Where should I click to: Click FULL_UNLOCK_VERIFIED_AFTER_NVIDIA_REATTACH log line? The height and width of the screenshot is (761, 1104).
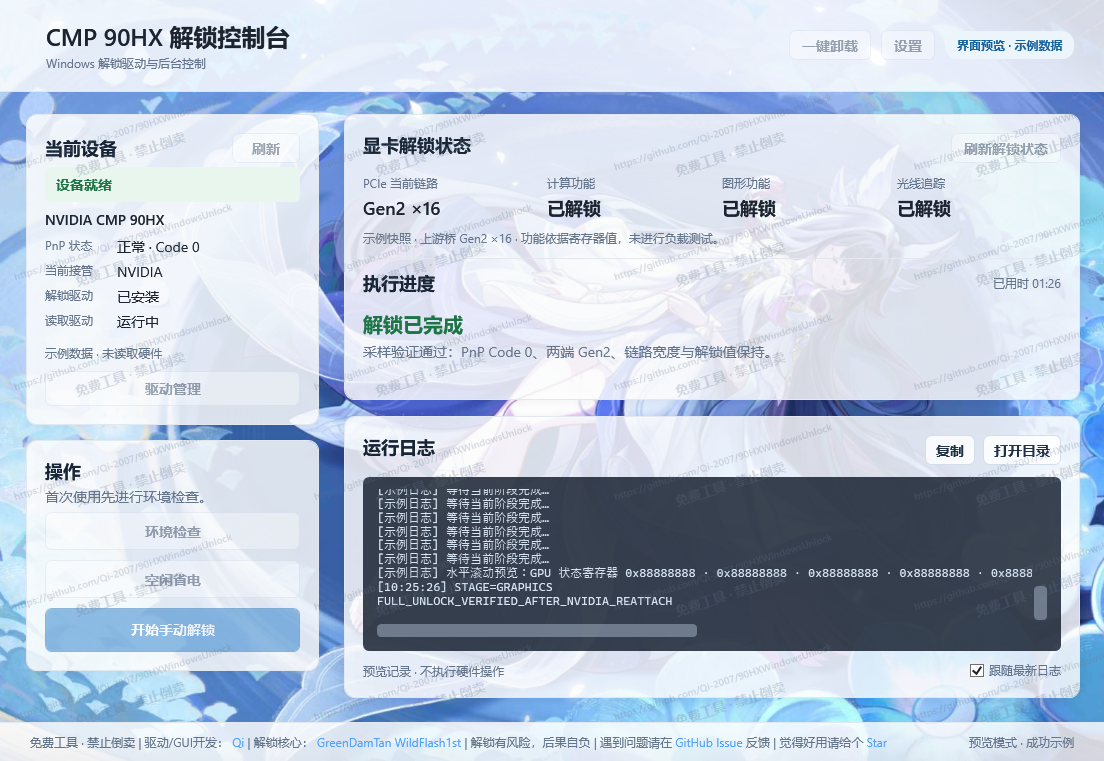coord(525,601)
